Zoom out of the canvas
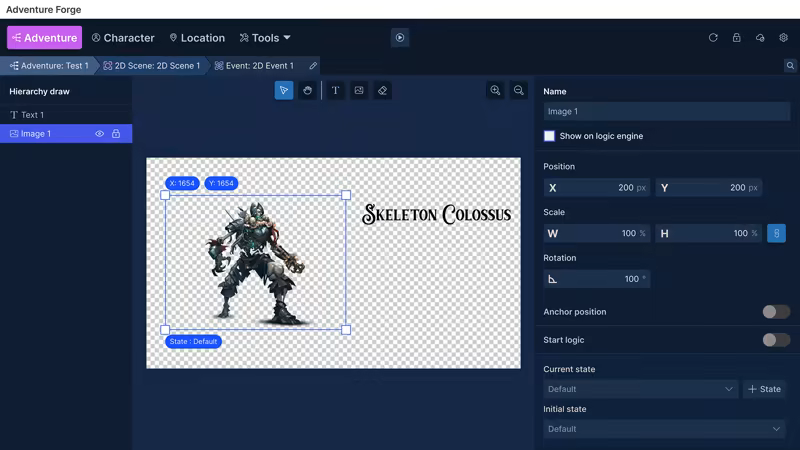 coord(519,90)
